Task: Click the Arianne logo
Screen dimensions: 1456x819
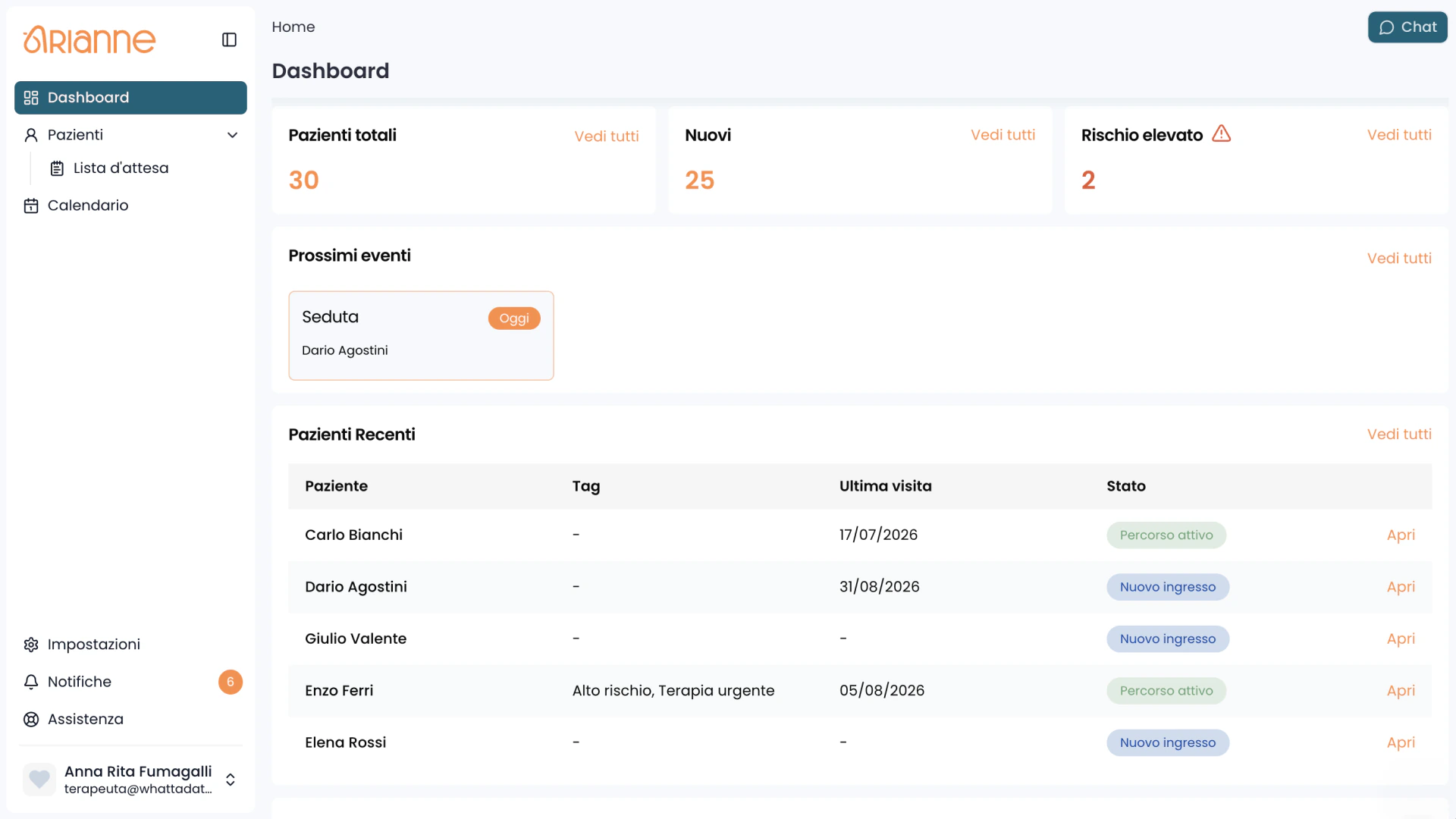Action: tap(89, 39)
